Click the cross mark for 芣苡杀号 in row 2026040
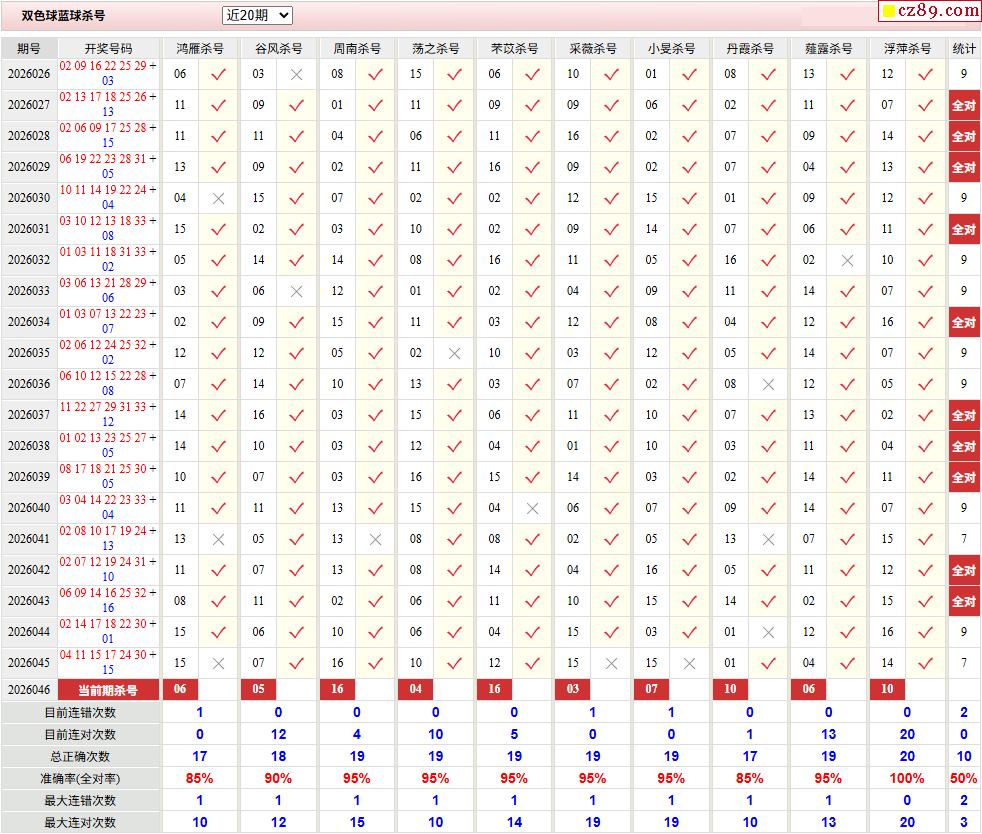Viewport: 982px width, 834px height. pos(532,508)
